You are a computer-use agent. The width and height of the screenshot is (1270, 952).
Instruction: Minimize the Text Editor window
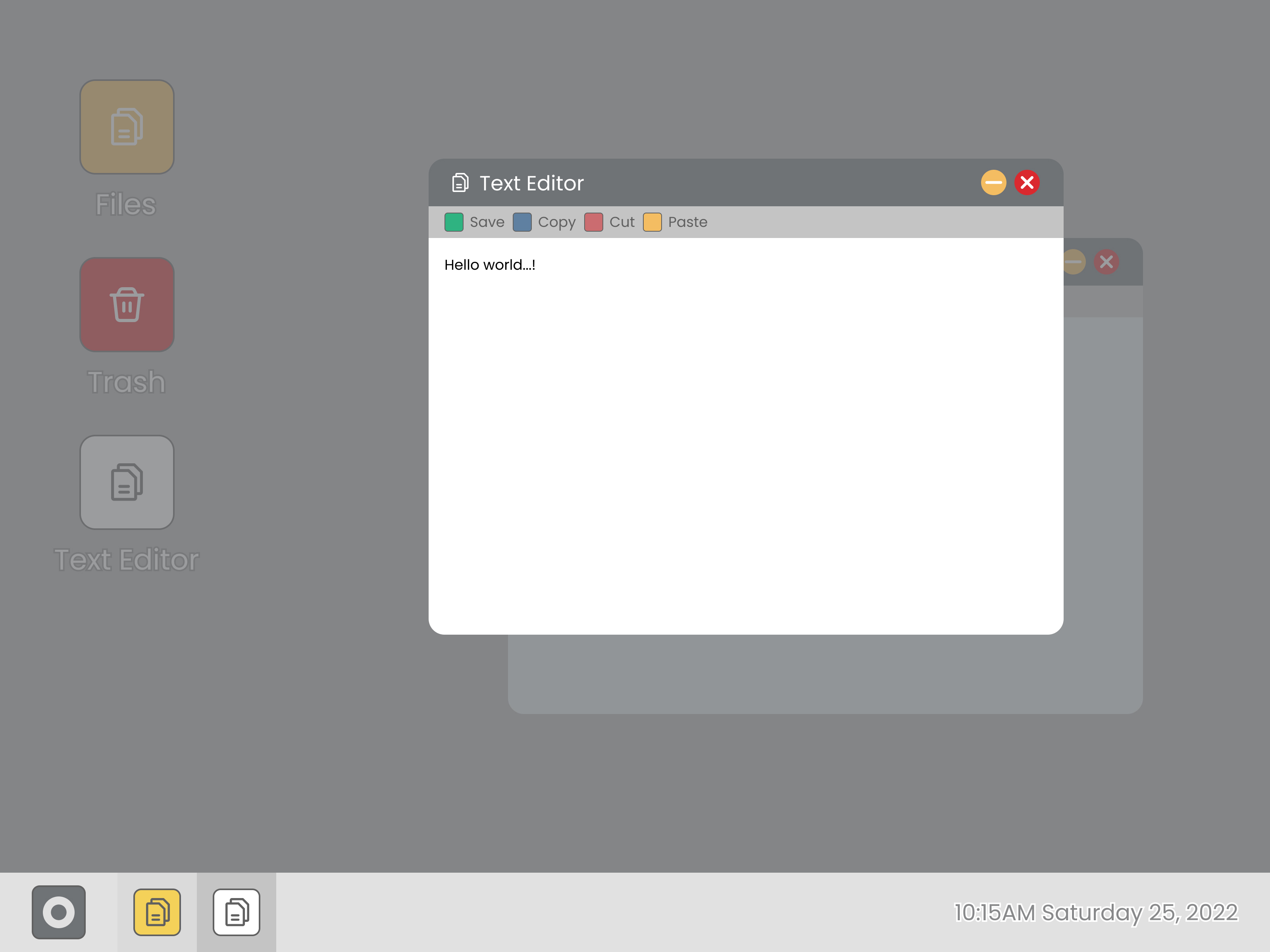[x=993, y=182]
